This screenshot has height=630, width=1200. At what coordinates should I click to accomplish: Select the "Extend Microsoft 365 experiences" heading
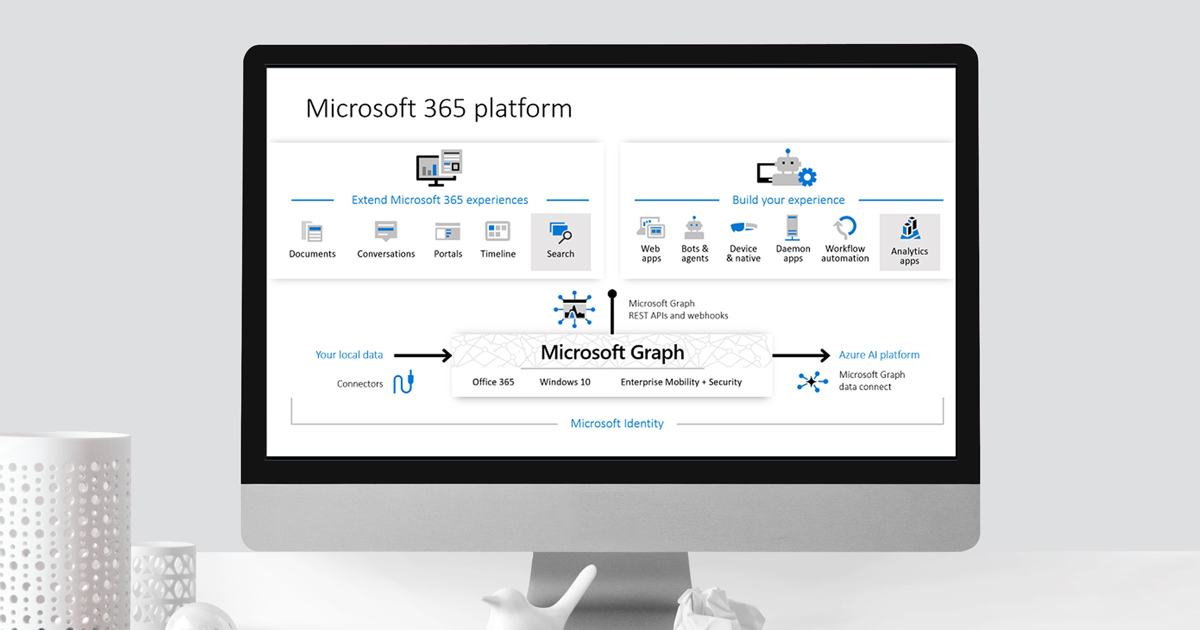440,200
